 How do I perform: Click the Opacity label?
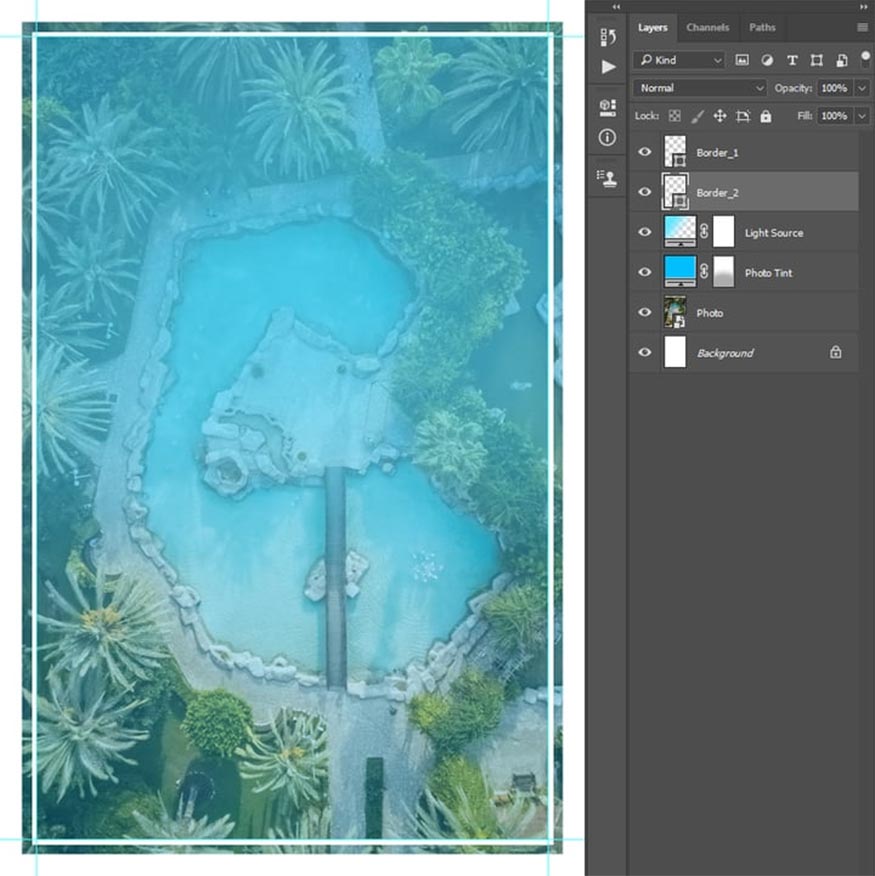pyautogui.click(x=793, y=88)
